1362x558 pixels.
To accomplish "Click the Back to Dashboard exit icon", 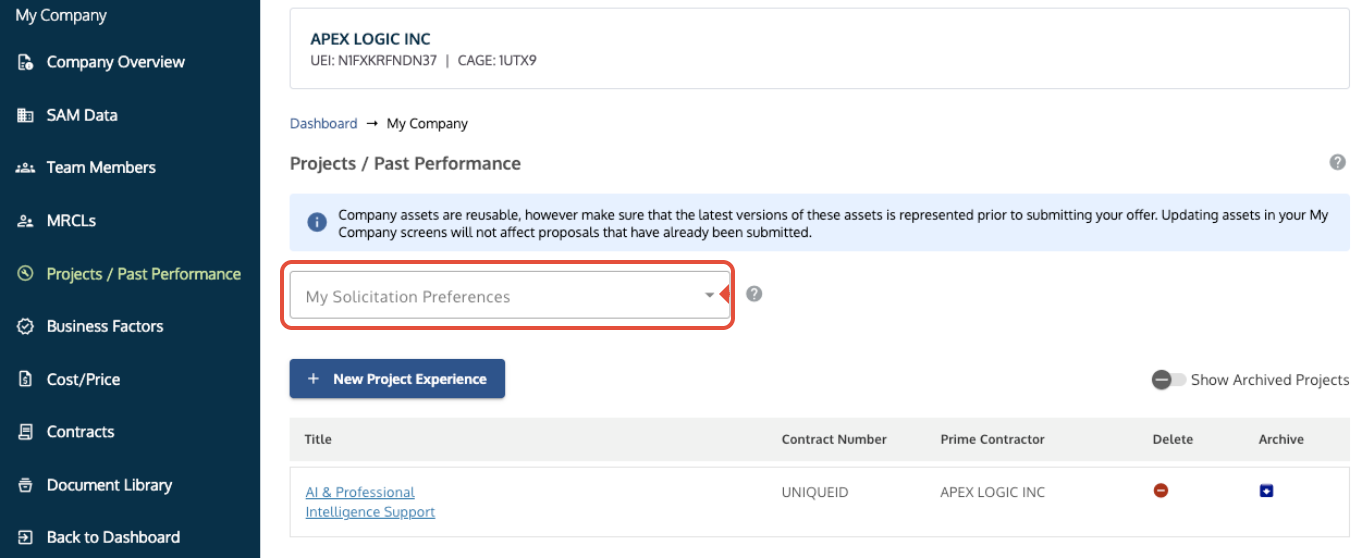I will [26, 537].
